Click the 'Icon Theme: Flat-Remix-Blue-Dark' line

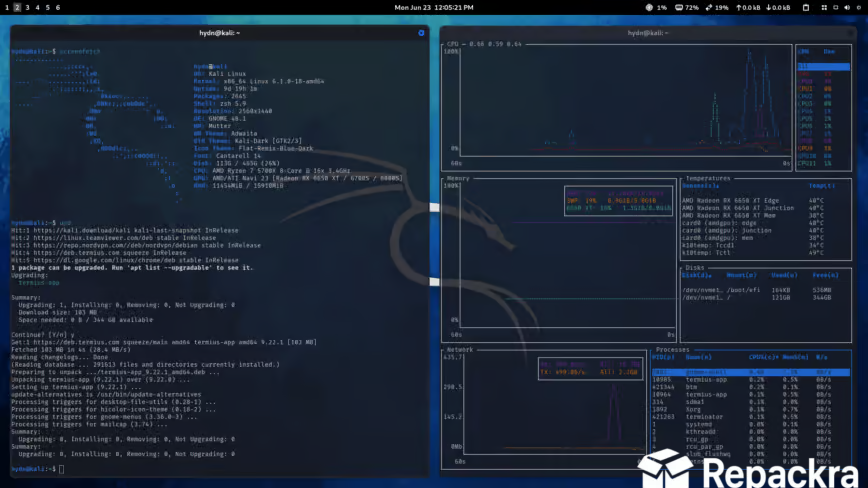pyautogui.click(x=254, y=149)
